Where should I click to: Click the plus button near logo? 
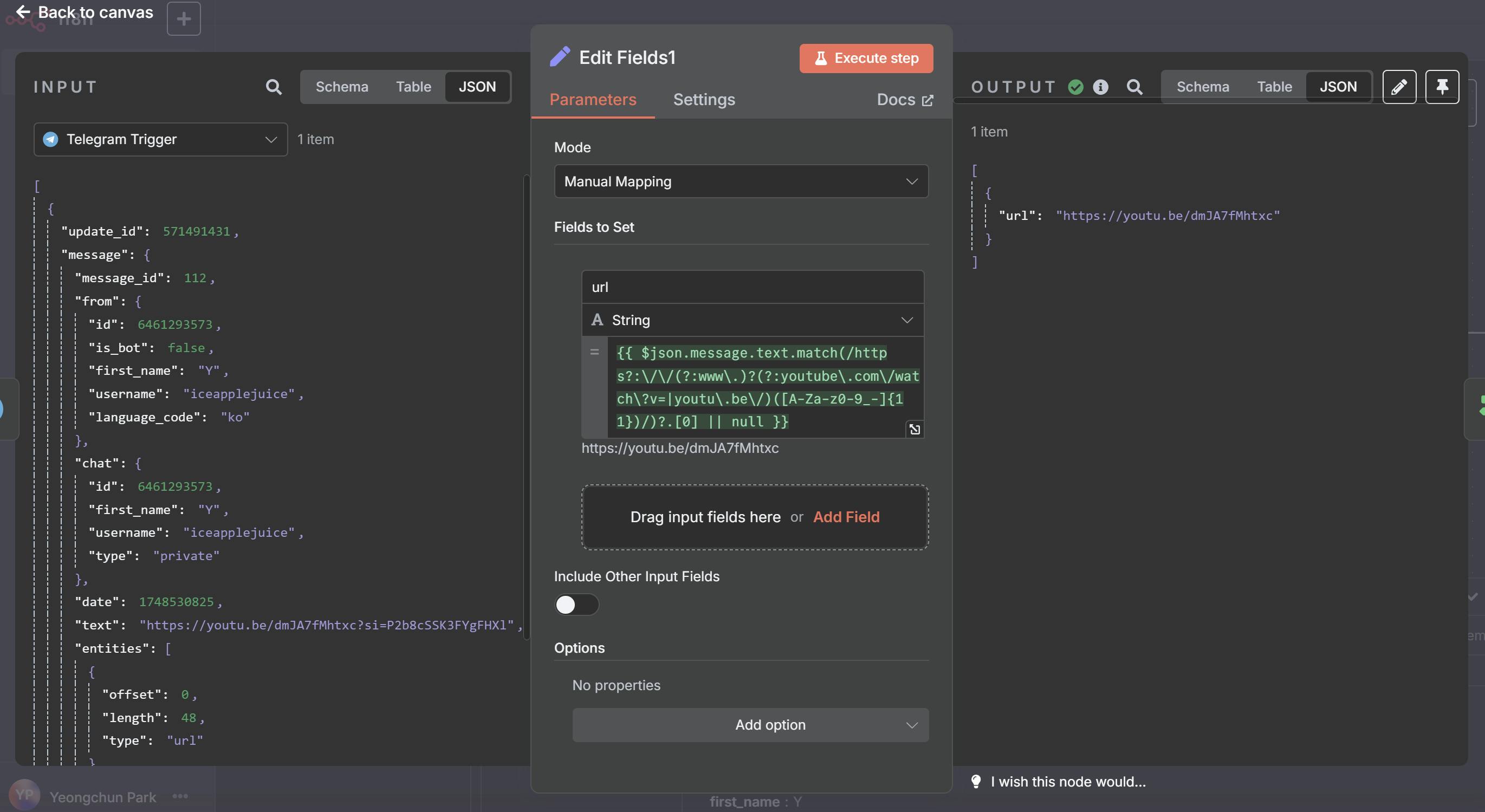[183, 19]
